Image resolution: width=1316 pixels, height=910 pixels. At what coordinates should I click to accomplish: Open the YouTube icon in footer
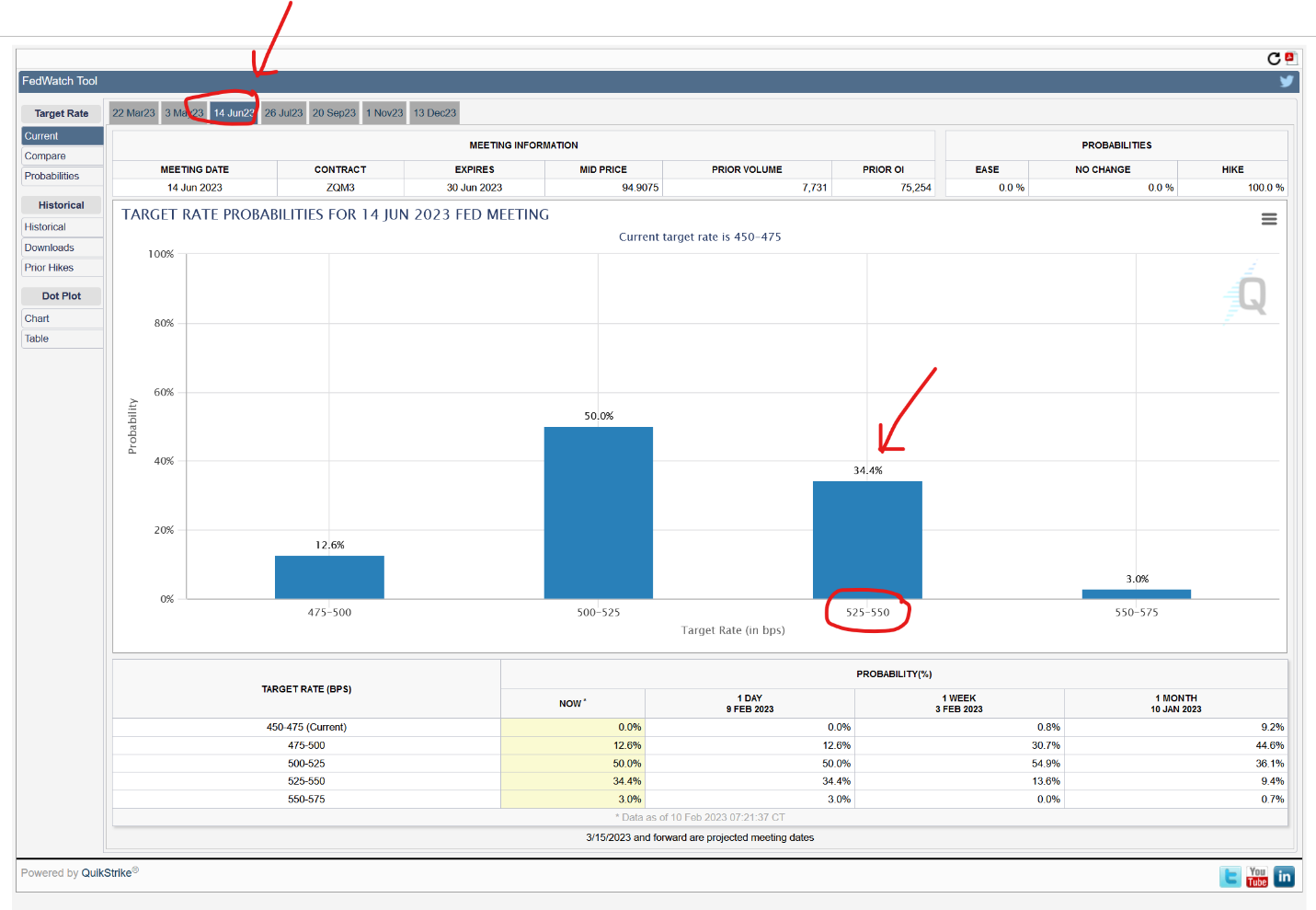coord(1257,876)
